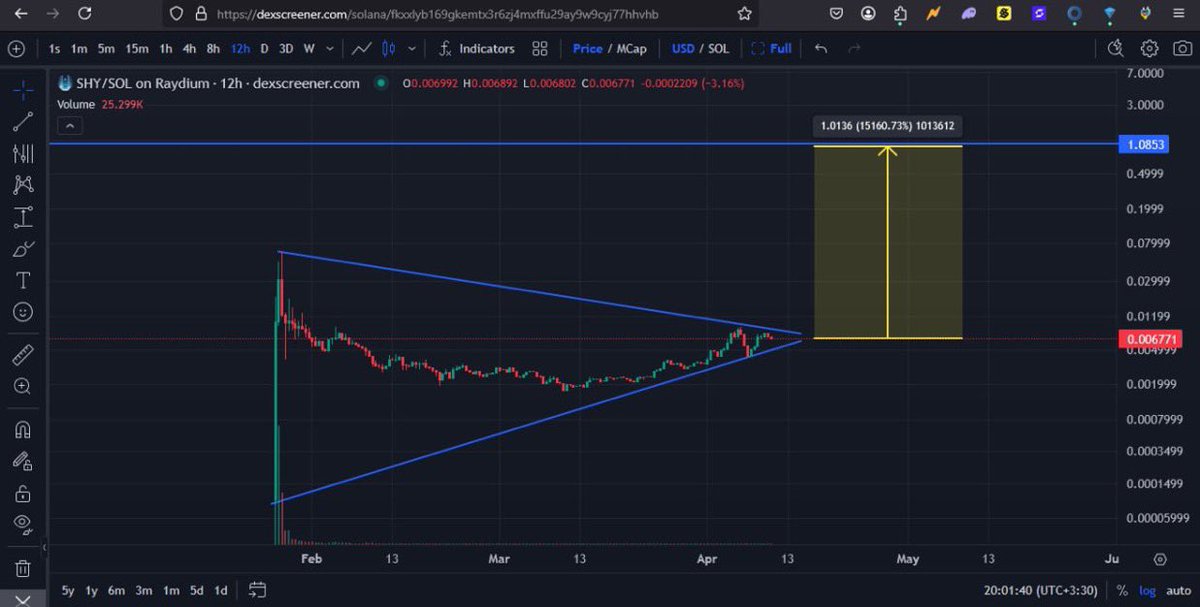Screen dimensions: 1200x607
Task: Open the emoji icons tool
Action: tap(23, 312)
